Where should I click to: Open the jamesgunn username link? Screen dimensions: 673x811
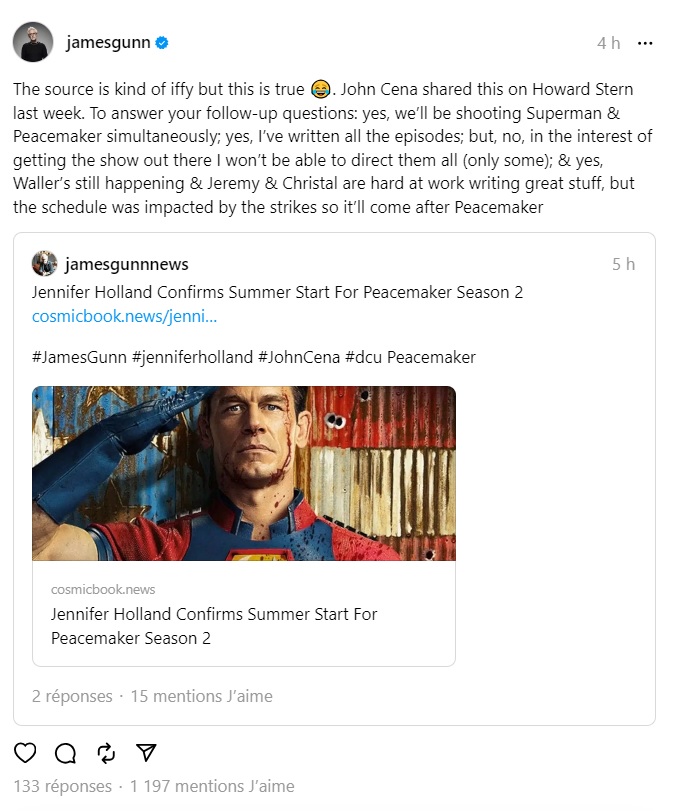(x=108, y=42)
